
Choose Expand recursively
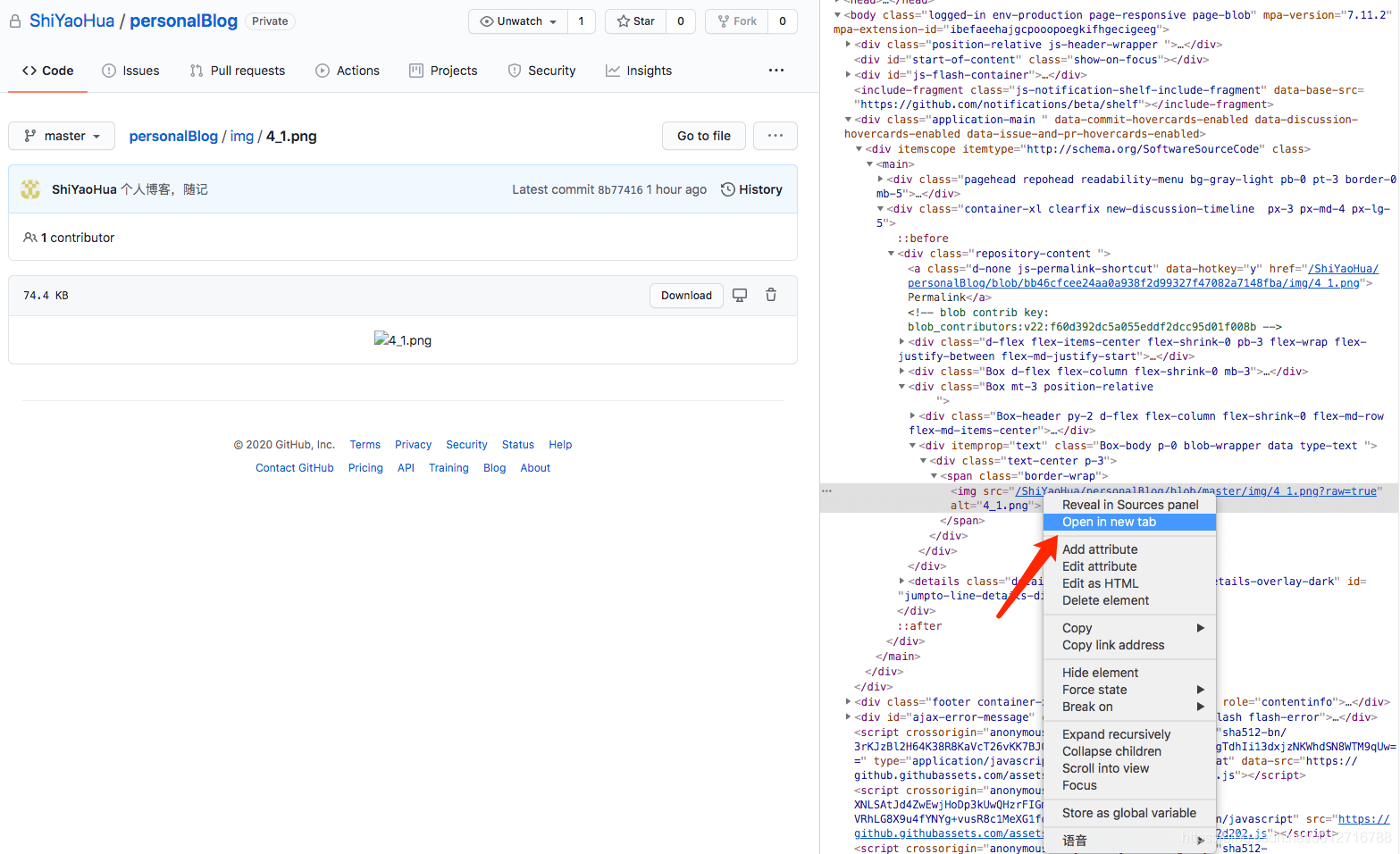(x=1129, y=734)
